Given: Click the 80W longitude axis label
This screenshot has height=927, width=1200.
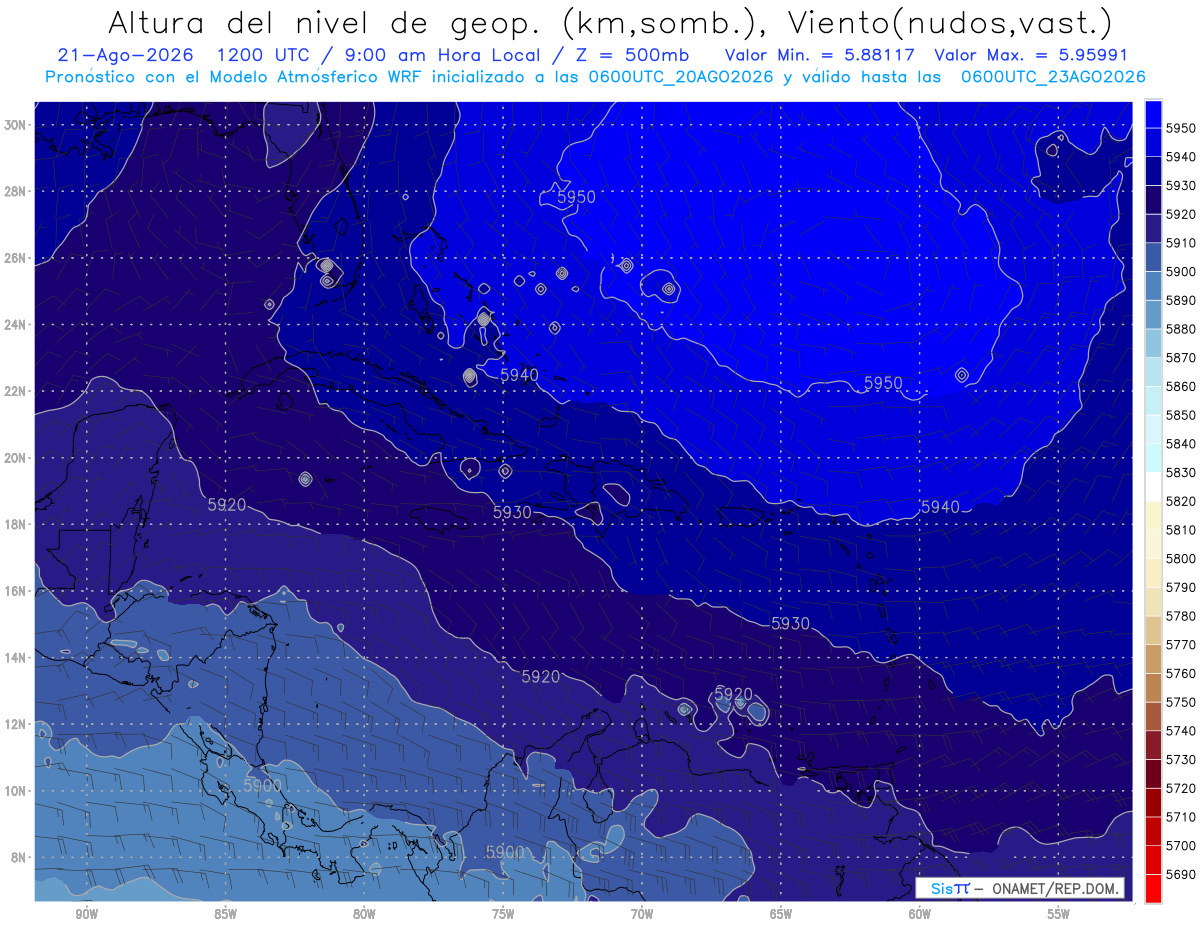Looking at the screenshot, I should point(364,915).
